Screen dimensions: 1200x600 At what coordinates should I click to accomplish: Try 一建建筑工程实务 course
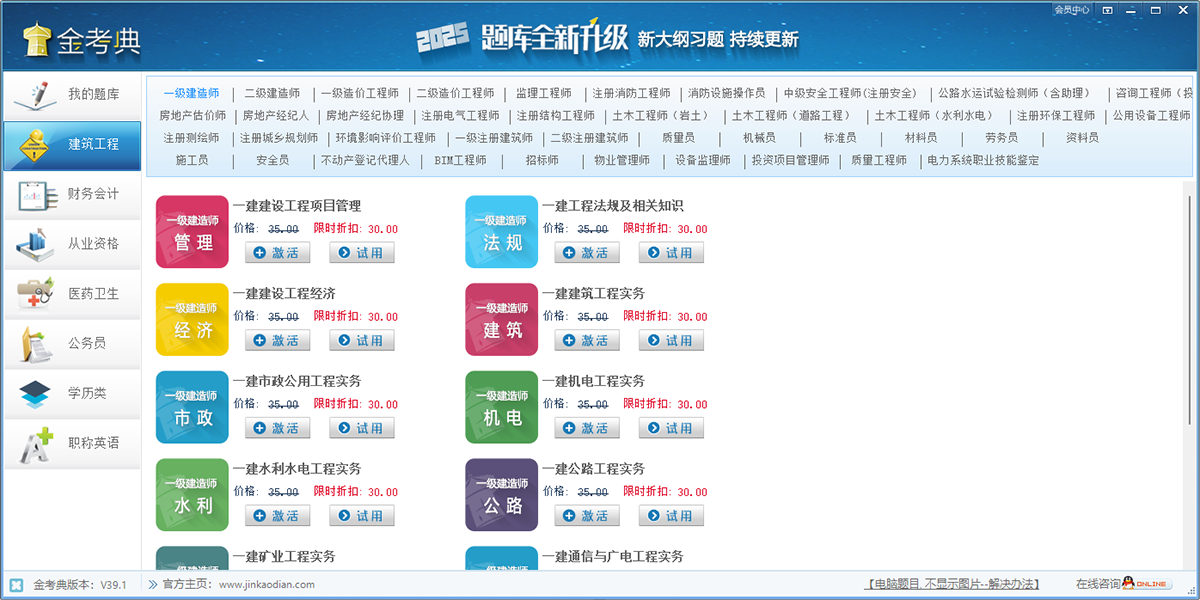pyautogui.click(x=671, y=340)
